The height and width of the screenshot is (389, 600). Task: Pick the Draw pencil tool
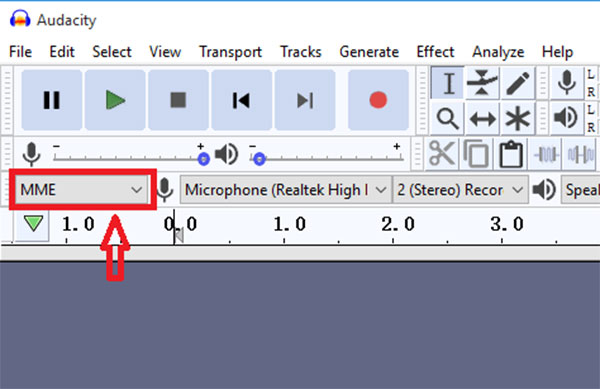518,83
